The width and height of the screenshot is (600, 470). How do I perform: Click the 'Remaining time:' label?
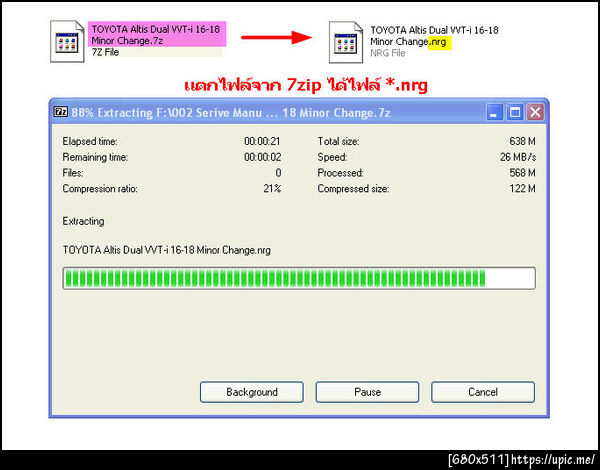tap(95, 157)
